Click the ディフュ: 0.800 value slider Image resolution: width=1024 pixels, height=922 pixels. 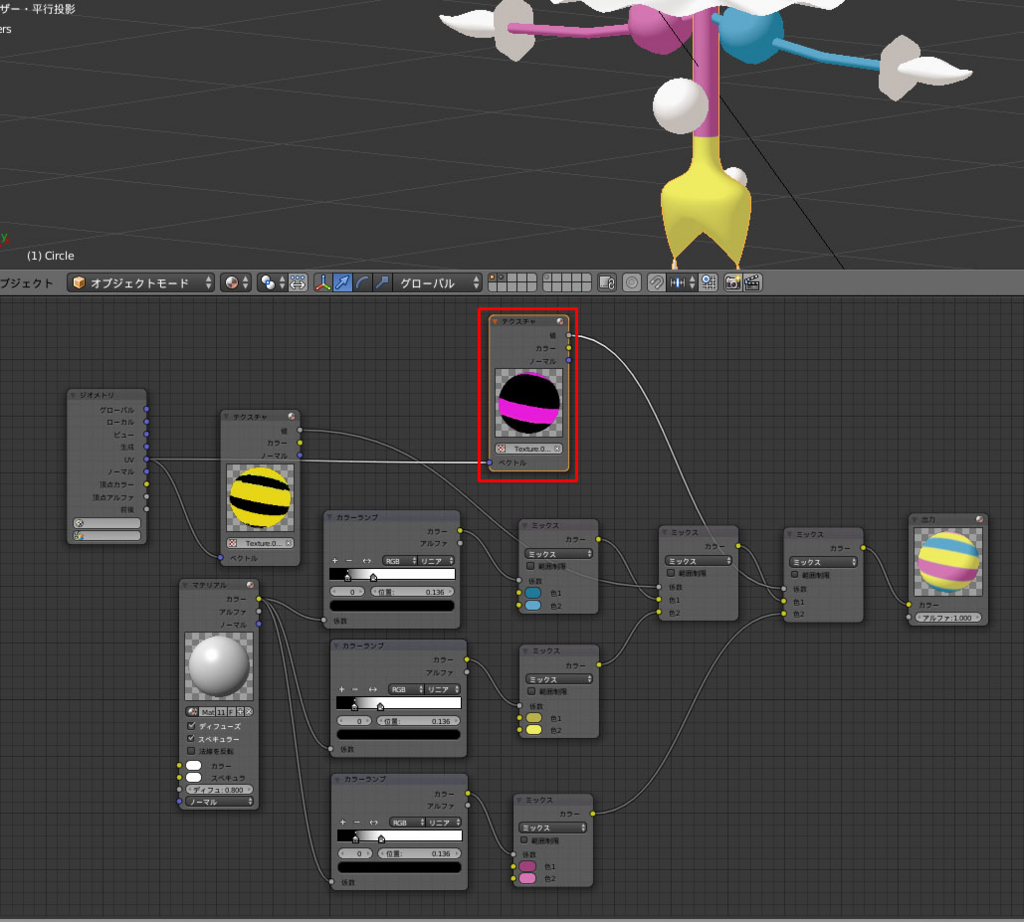coord(219,789)
